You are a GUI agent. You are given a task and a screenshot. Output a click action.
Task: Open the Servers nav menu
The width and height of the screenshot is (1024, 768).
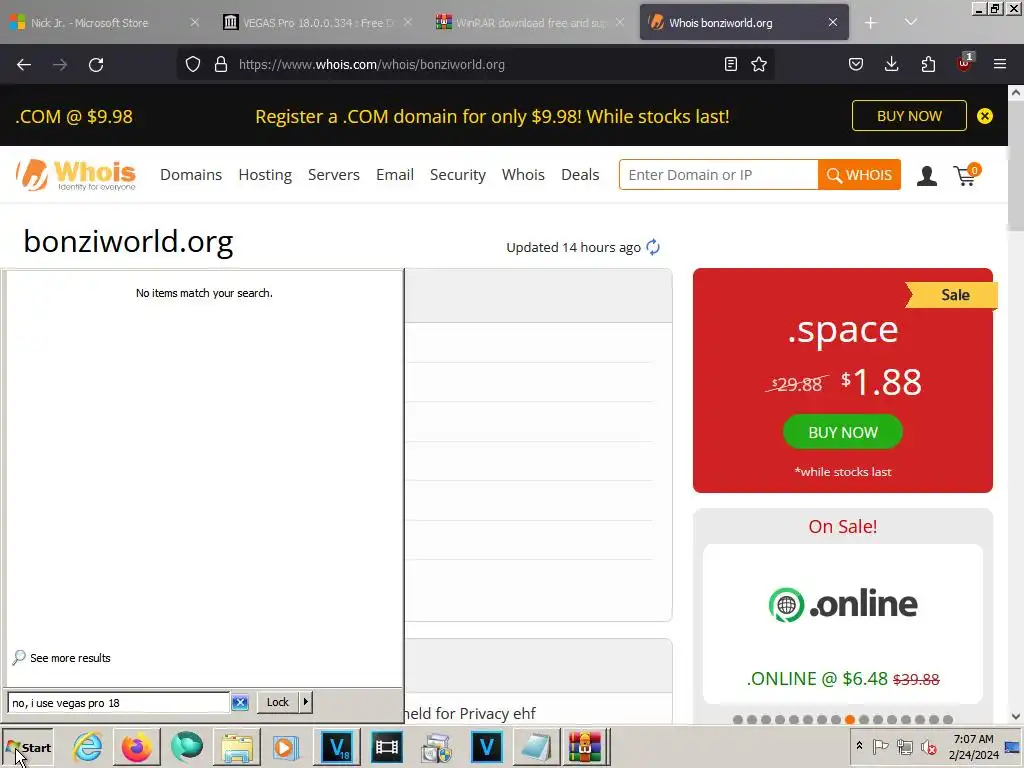tap(334, 174)
